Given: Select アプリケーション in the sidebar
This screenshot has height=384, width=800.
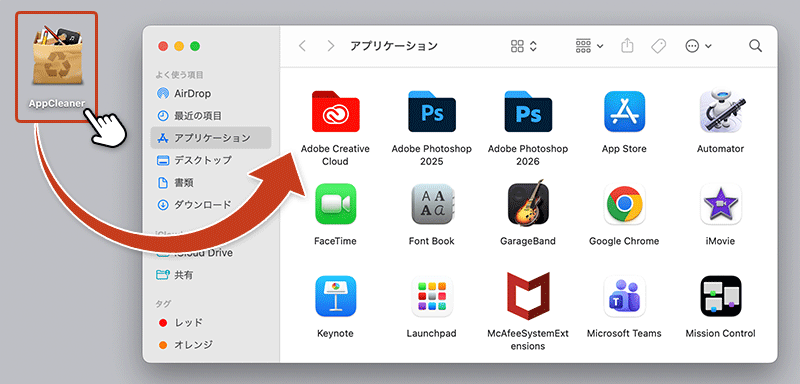Looking at the screenshot, I should (211, 138).
